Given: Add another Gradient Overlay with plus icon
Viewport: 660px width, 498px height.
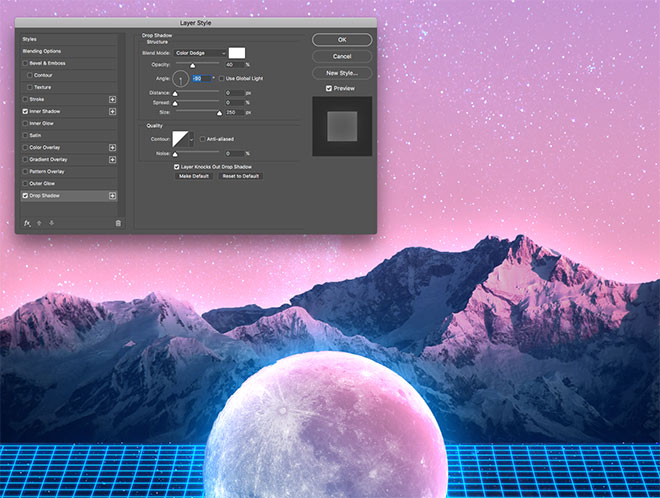Looking at the screenshot, I should tap(112, 160).
